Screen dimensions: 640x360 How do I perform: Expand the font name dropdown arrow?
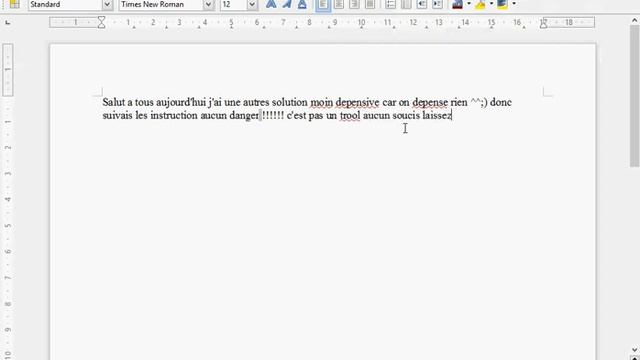(x=209, y=4)
